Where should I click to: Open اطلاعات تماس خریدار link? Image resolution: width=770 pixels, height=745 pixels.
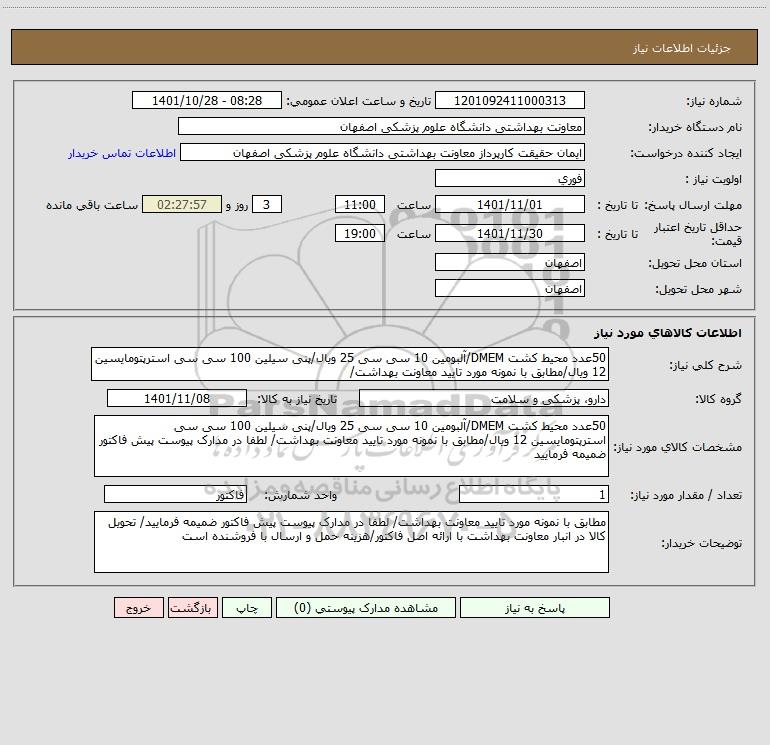(x=122, y=153)
